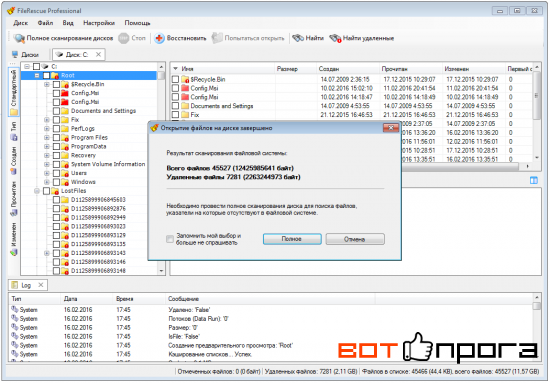Open the Настройки menu
This screenshot has width=550, height=383.
(x=99, y=23)
